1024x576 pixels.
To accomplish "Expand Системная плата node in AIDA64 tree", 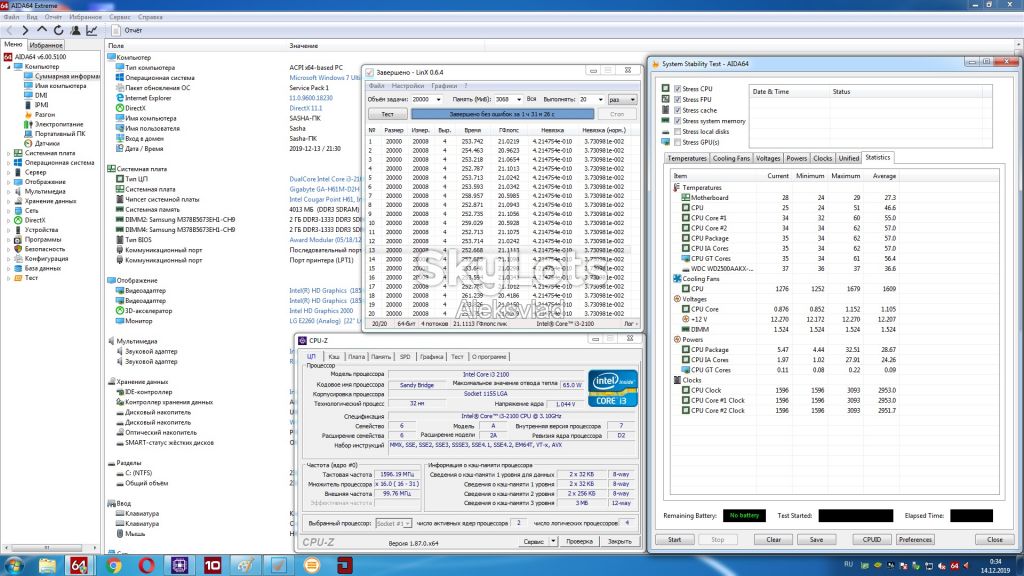I will point(8,153).
